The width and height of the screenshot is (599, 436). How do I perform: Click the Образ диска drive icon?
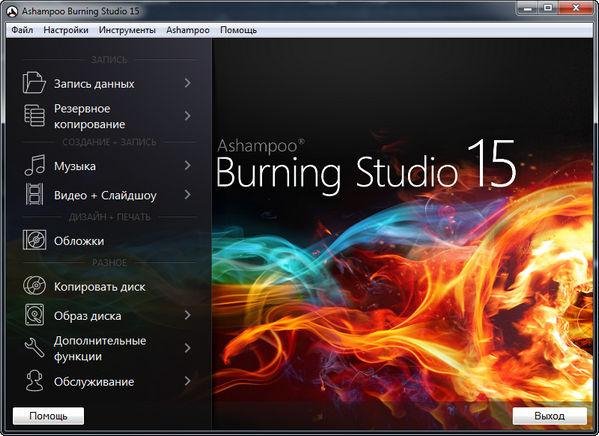click(34, 315)
